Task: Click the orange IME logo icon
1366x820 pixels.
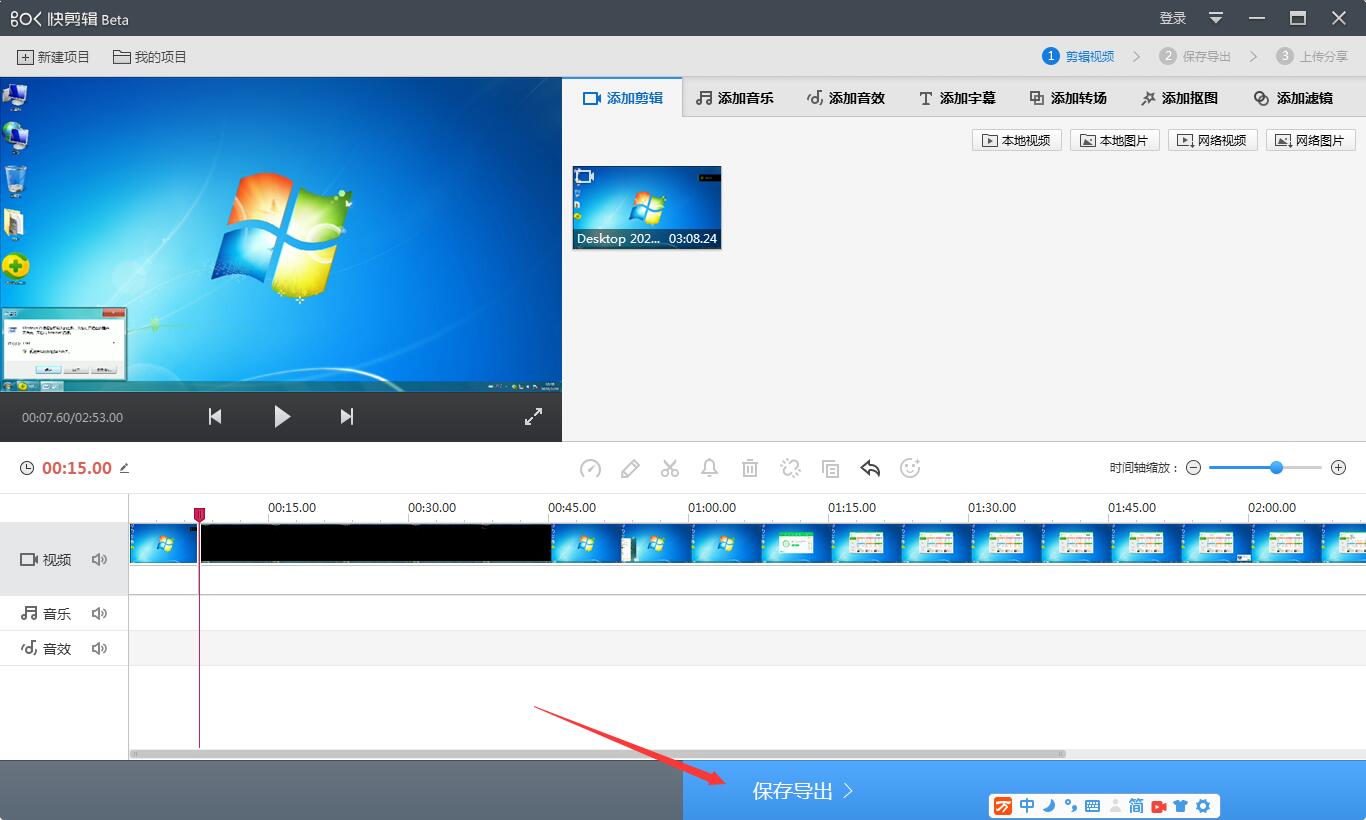Action: 1003,806
